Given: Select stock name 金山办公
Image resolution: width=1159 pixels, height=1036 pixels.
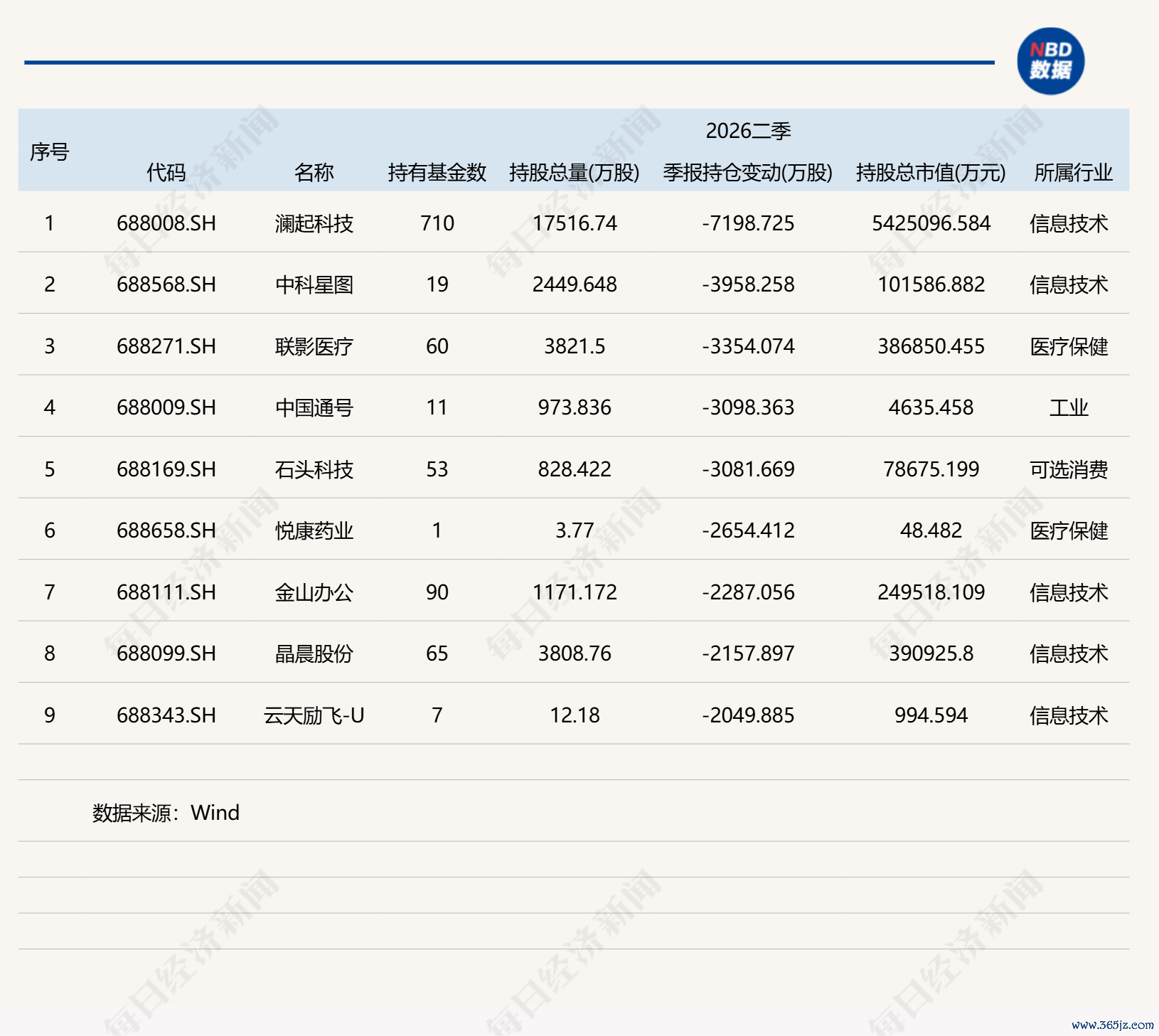Looking at the screenshot, I should (314, 592).
